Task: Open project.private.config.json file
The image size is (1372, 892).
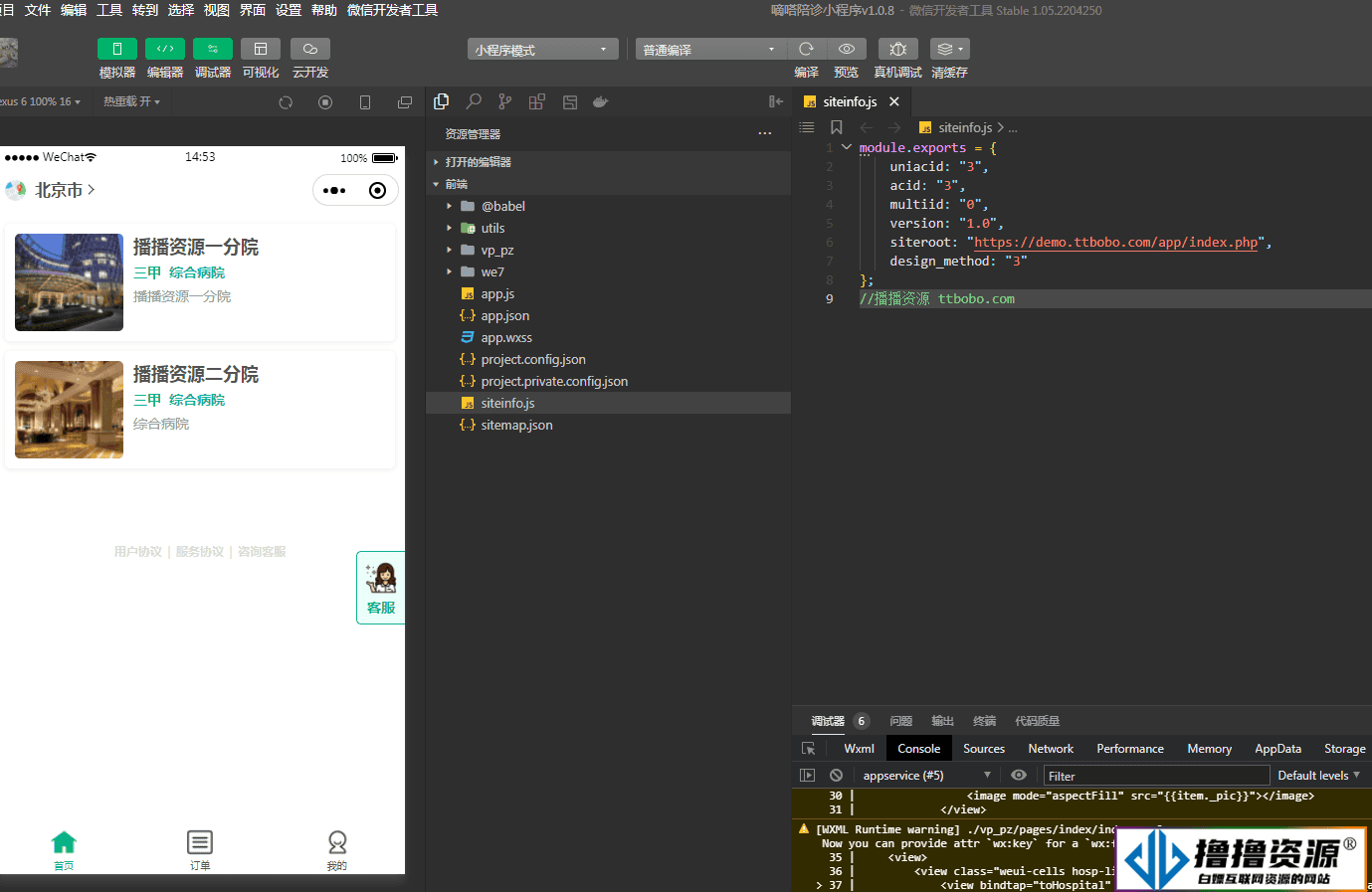Action: 609,381
